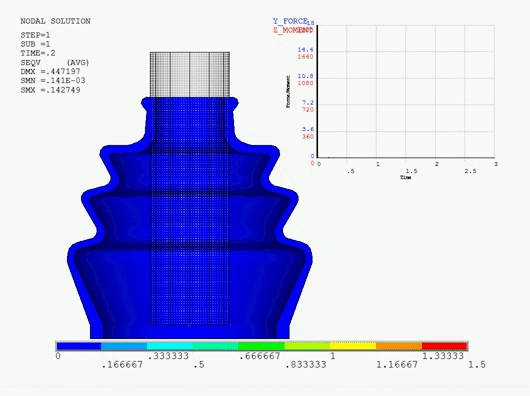
Task: Click the 360 red axis tick
Action: pyautogui.click(x=308, y=137)
